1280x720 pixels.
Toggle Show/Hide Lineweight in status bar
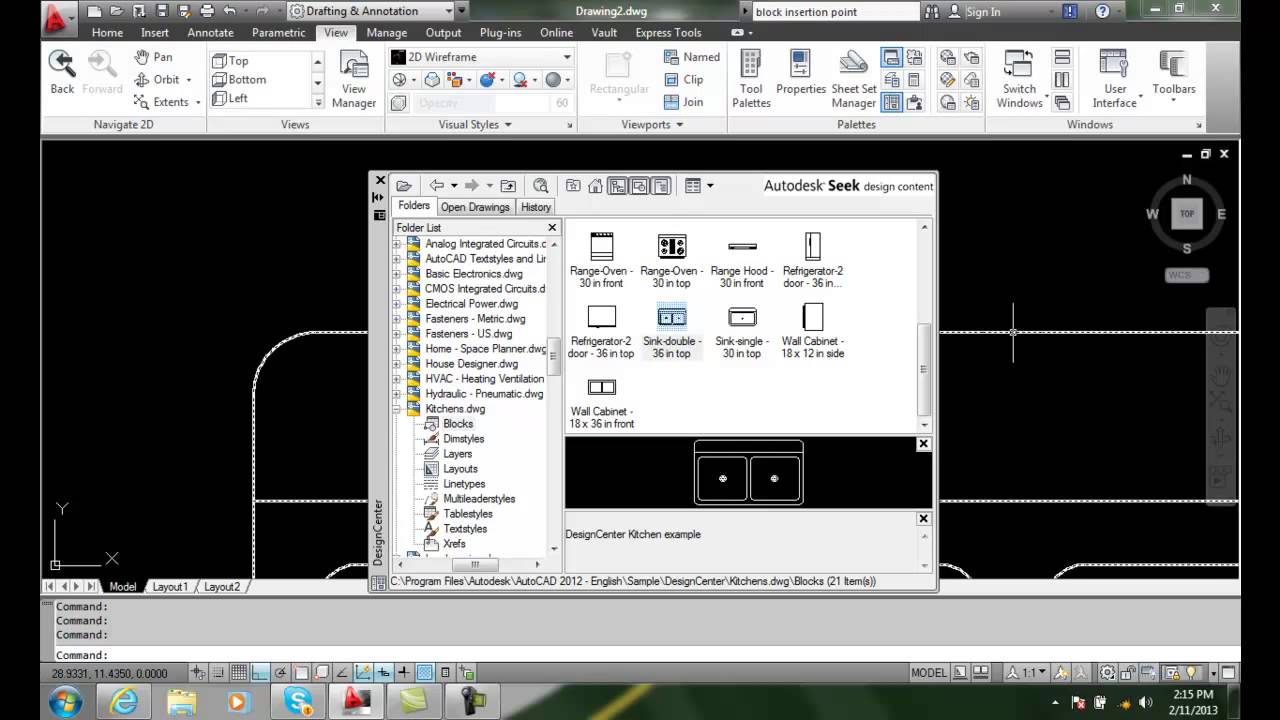click(404, 673)
